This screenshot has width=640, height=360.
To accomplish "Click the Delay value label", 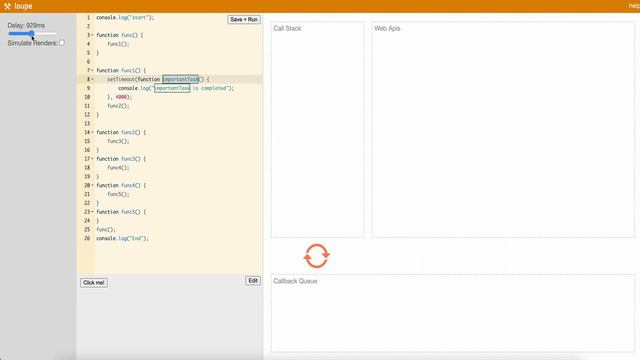I will coord(26,25).
